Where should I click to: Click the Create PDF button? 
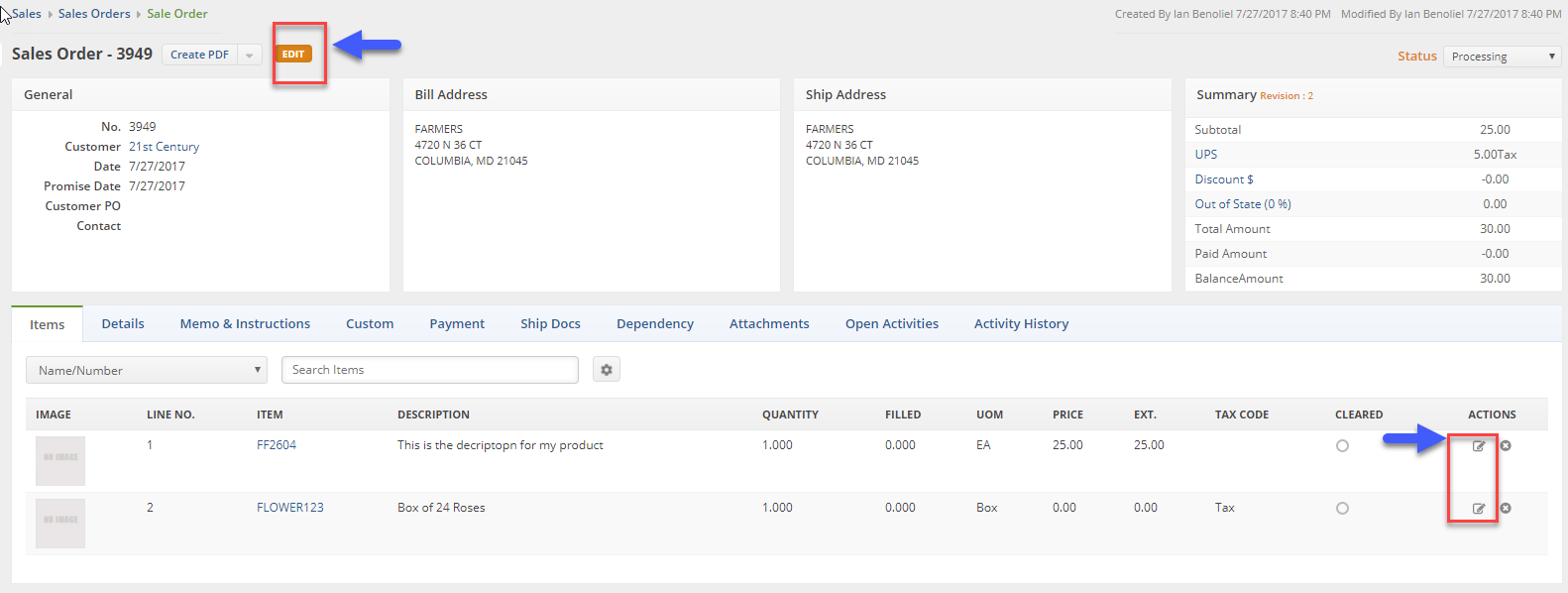200,56
